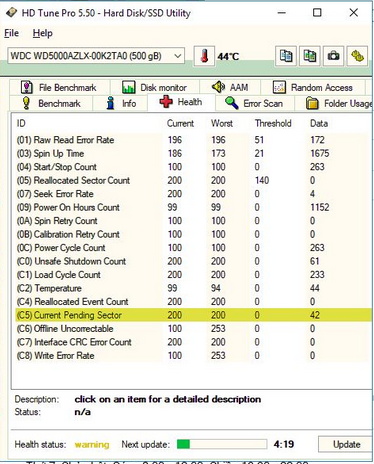Click the warning health status text
Screen dimensions: 374x464
click(92, 445)
